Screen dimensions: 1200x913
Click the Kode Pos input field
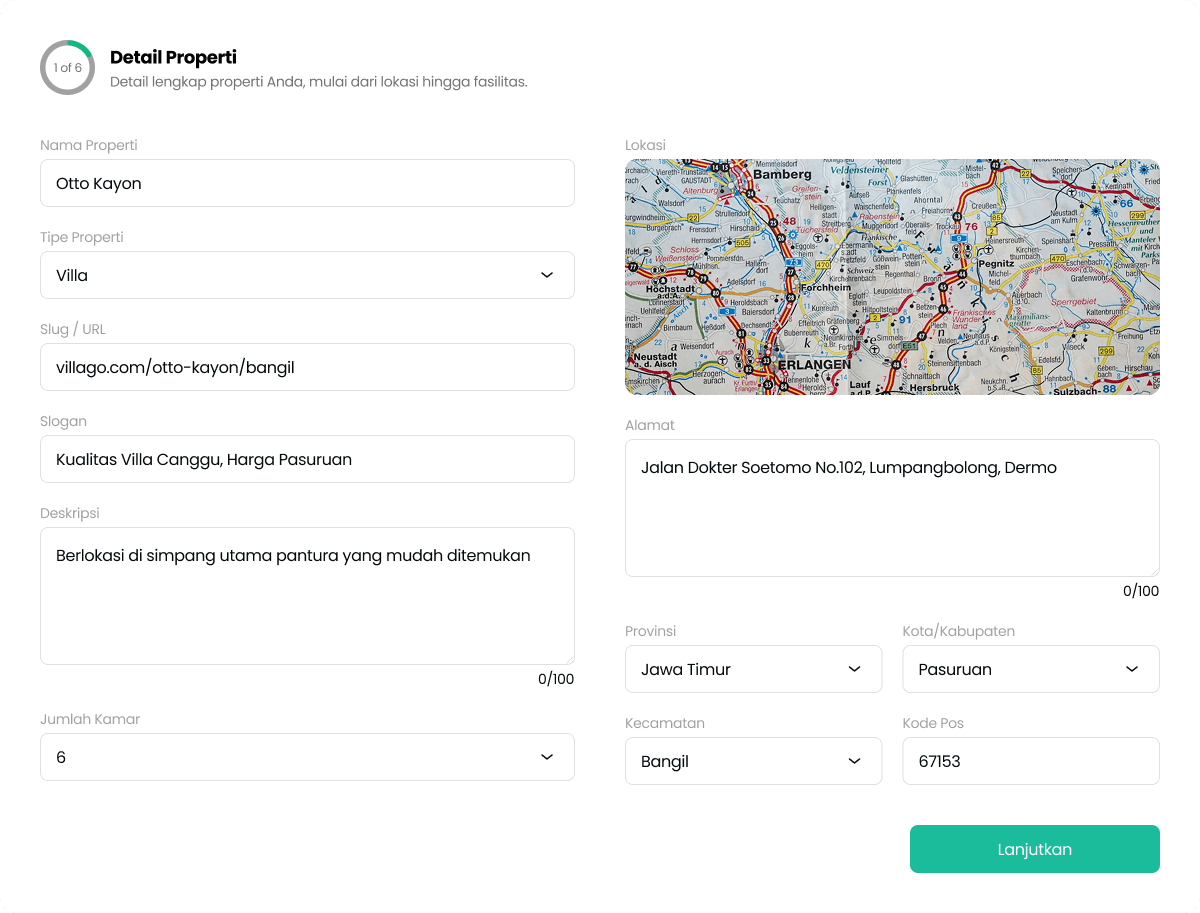click(1031, 761)
